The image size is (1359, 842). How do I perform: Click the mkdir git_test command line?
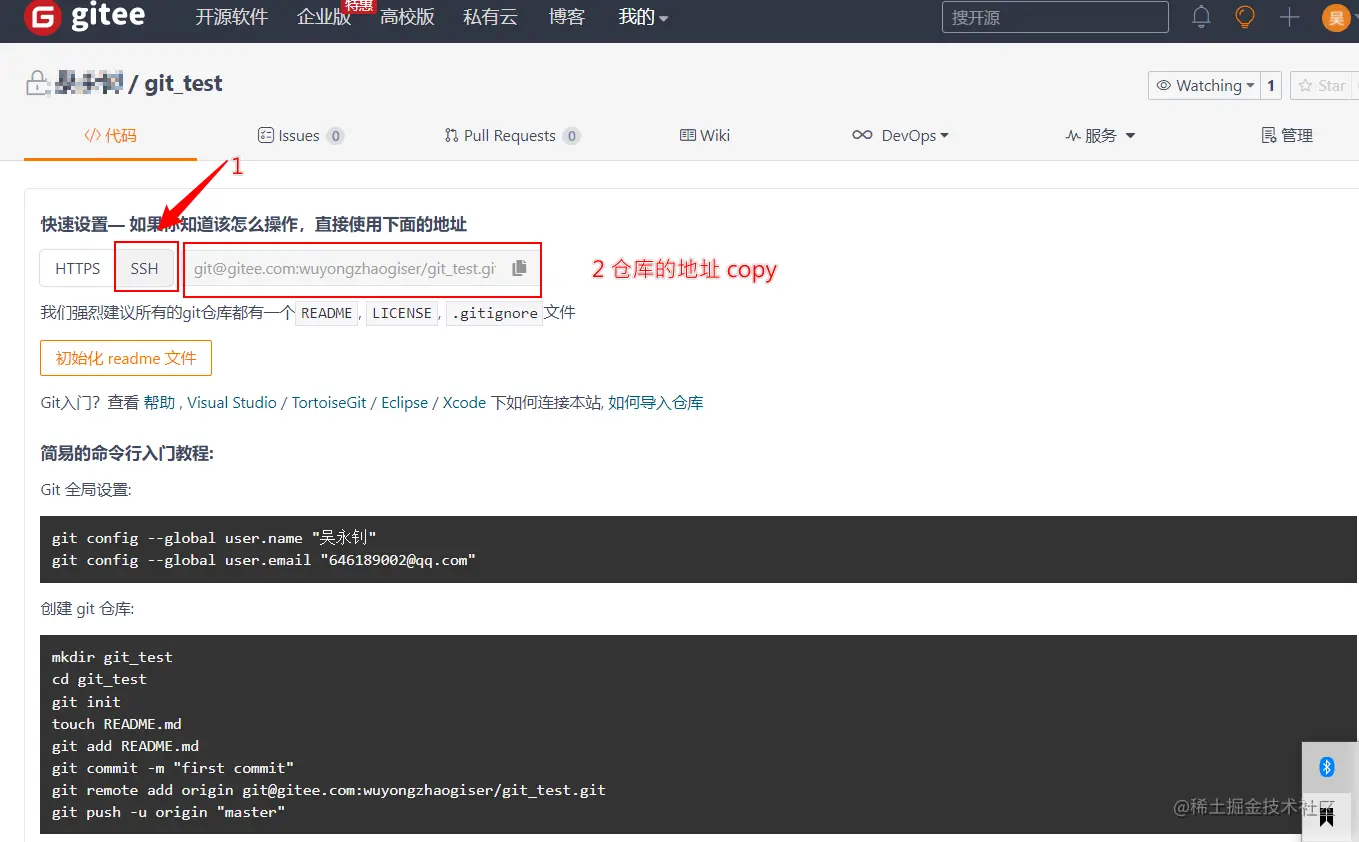(112, 657)
